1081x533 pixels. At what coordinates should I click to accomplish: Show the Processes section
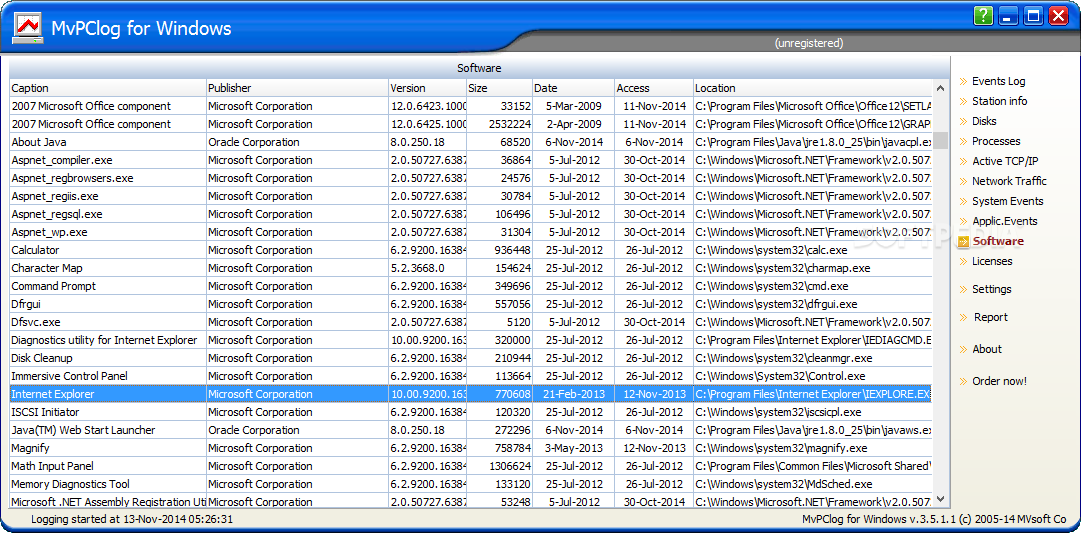click(x=996, y=141)
